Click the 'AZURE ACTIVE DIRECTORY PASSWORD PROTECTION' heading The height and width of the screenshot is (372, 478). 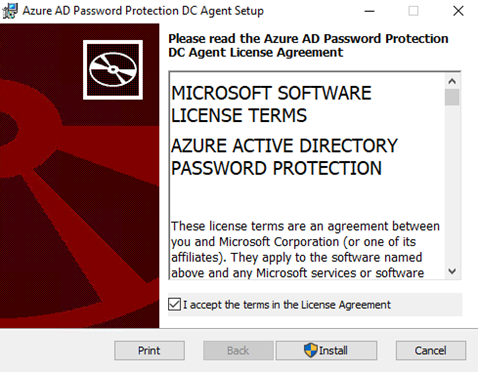[284, 157]
